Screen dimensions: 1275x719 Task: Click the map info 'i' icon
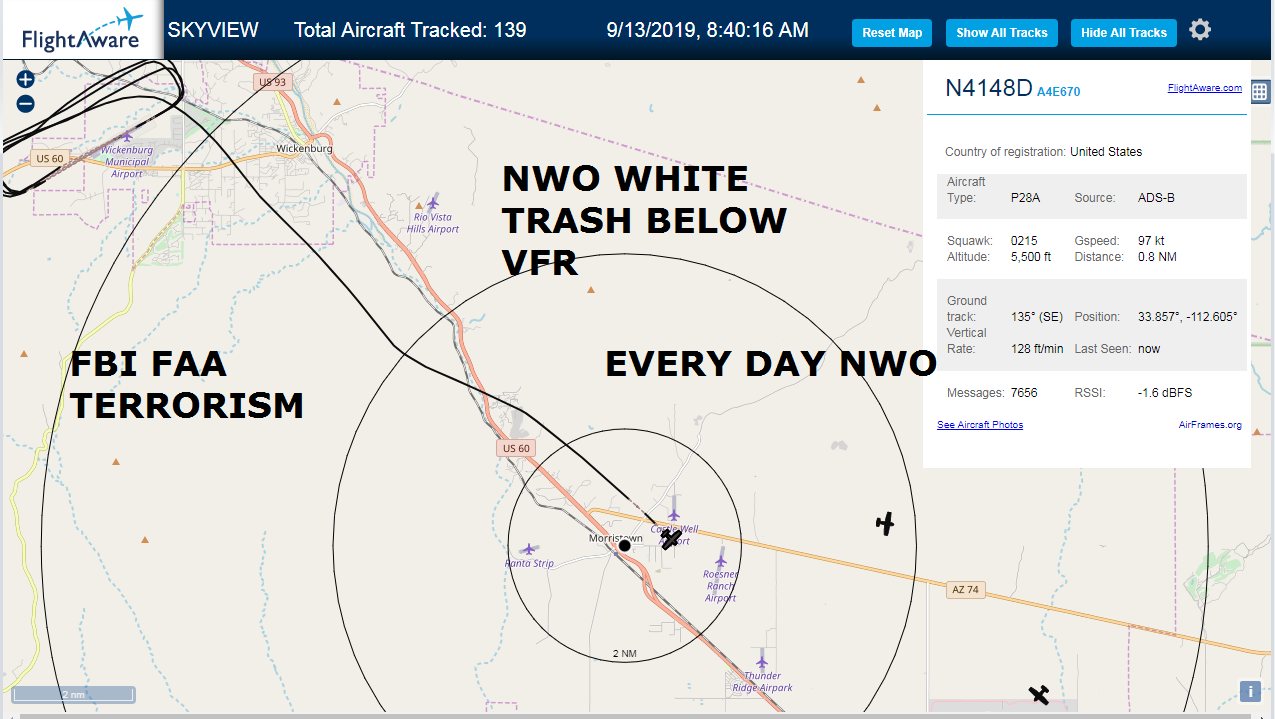[x=1250, y=691]
